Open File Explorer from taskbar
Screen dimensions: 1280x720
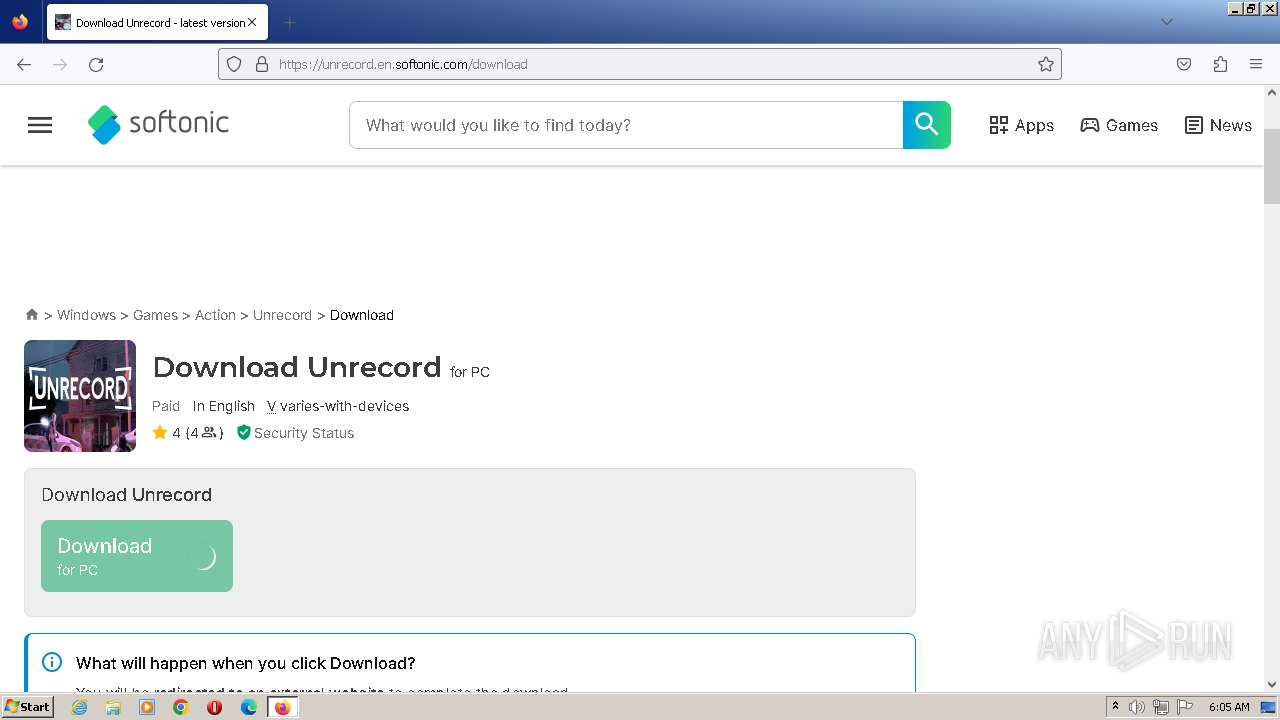point(113,707)
